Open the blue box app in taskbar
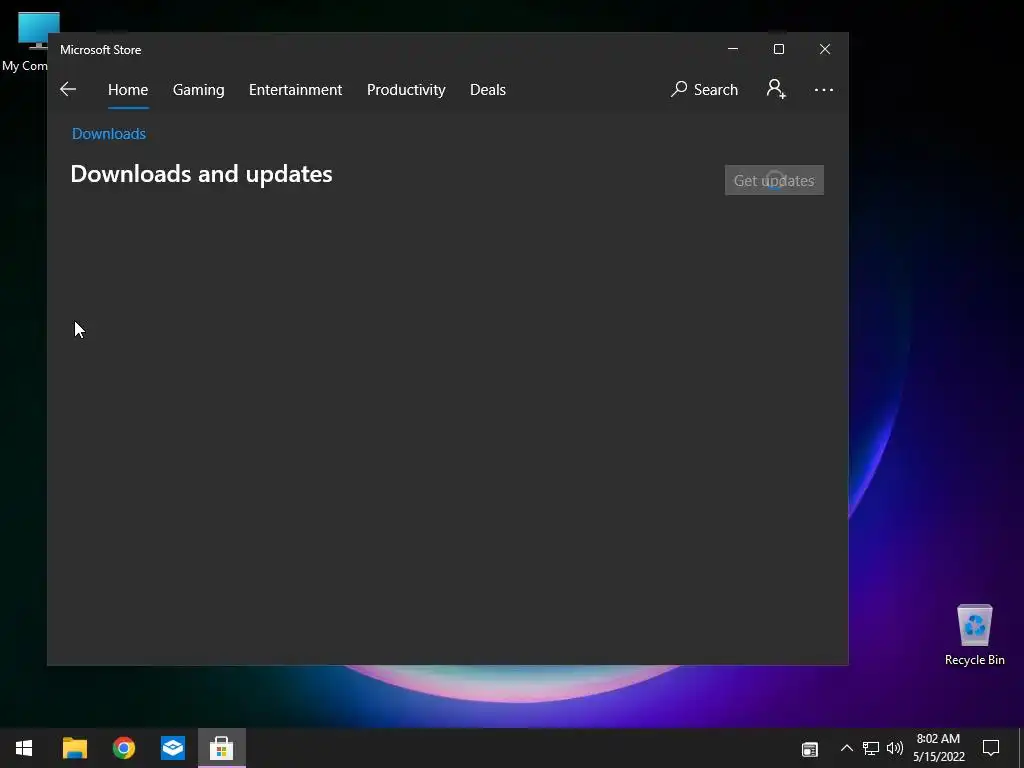This screenshot has height=768, width=1024. 173,748
